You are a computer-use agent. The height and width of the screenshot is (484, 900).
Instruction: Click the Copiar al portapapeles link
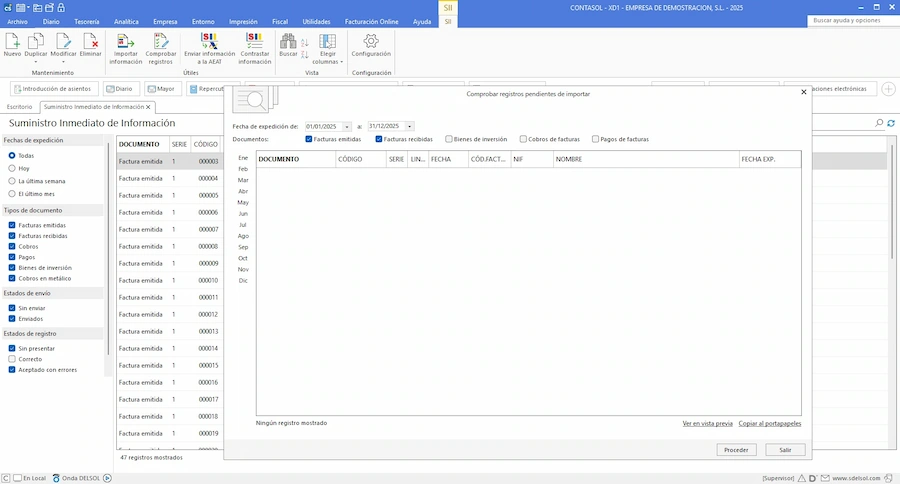pos(770,423)
